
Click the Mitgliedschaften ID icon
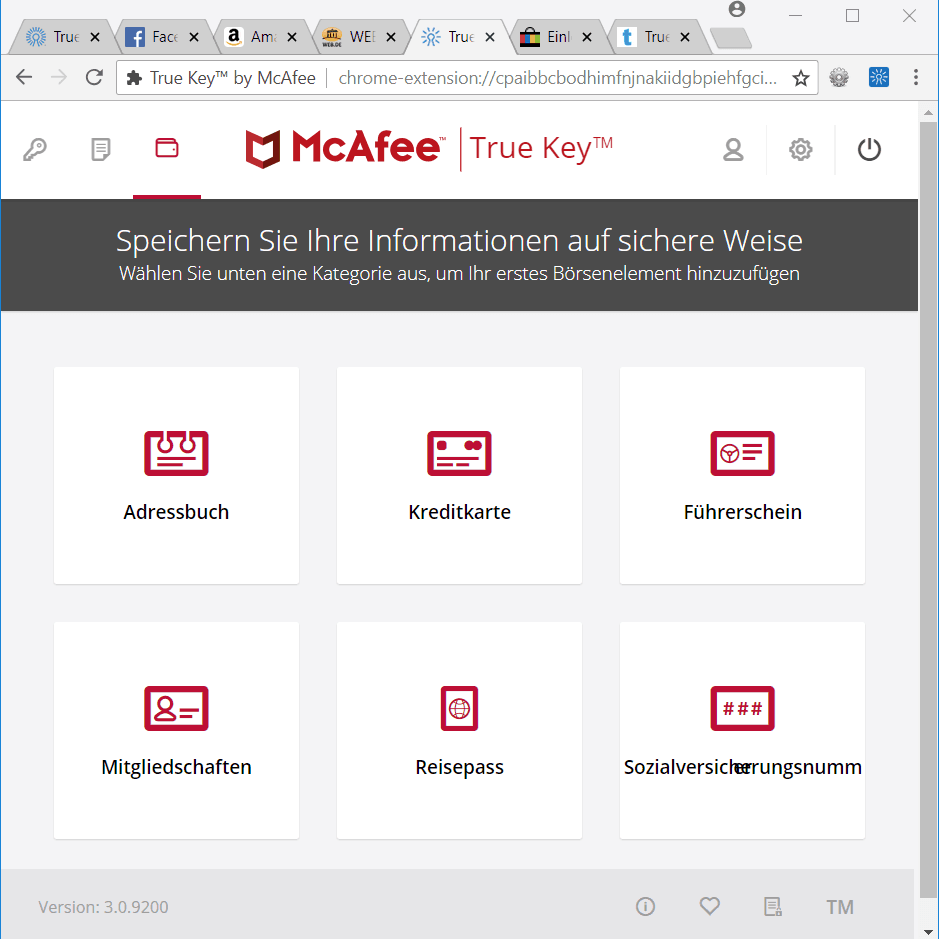click(x=176, y=708)
